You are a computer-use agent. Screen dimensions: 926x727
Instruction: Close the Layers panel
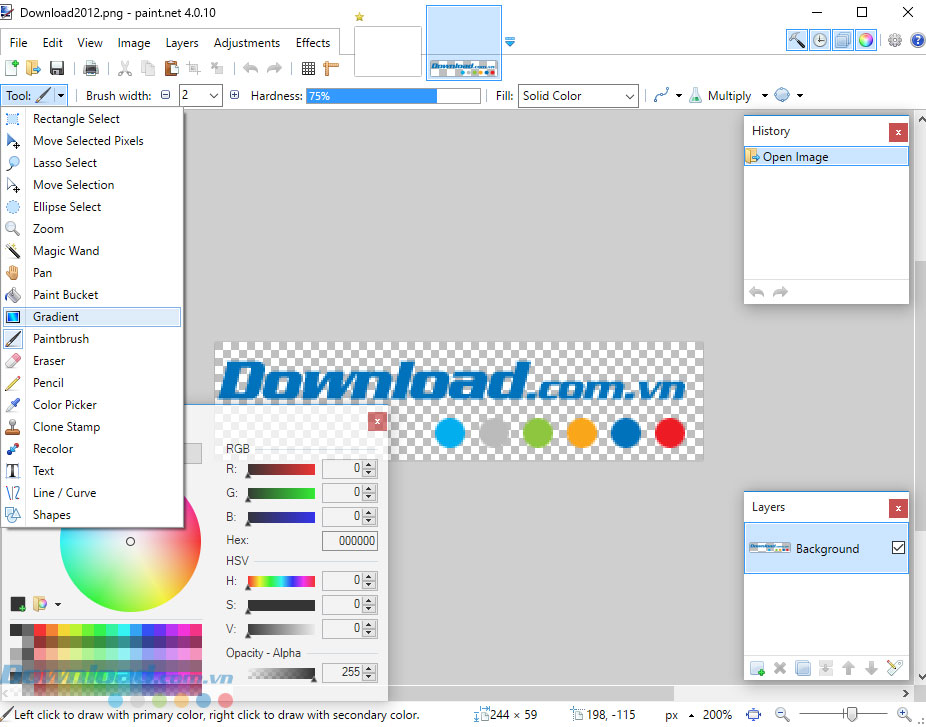(898, 508)
